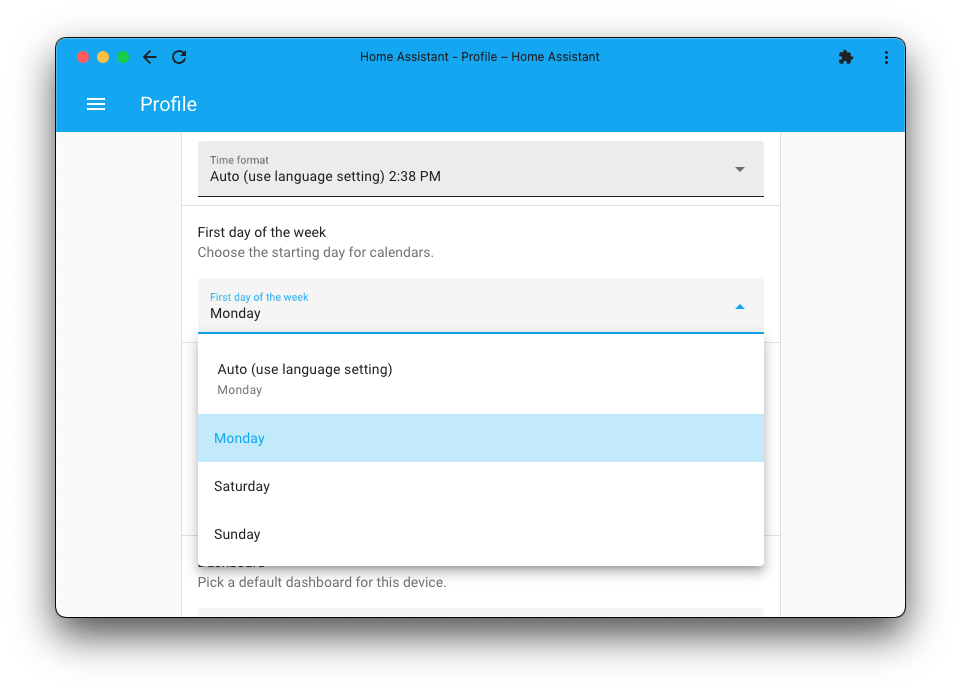This screenshot has height=691, width=961.
Task: Open the browser extensions puzzle icon
Action: pyautogui.click(x=845, y=57)
